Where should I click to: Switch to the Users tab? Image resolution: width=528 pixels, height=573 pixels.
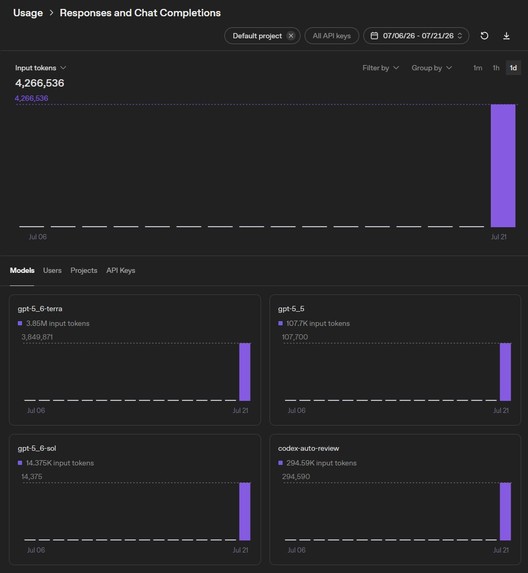coord(52,270)
